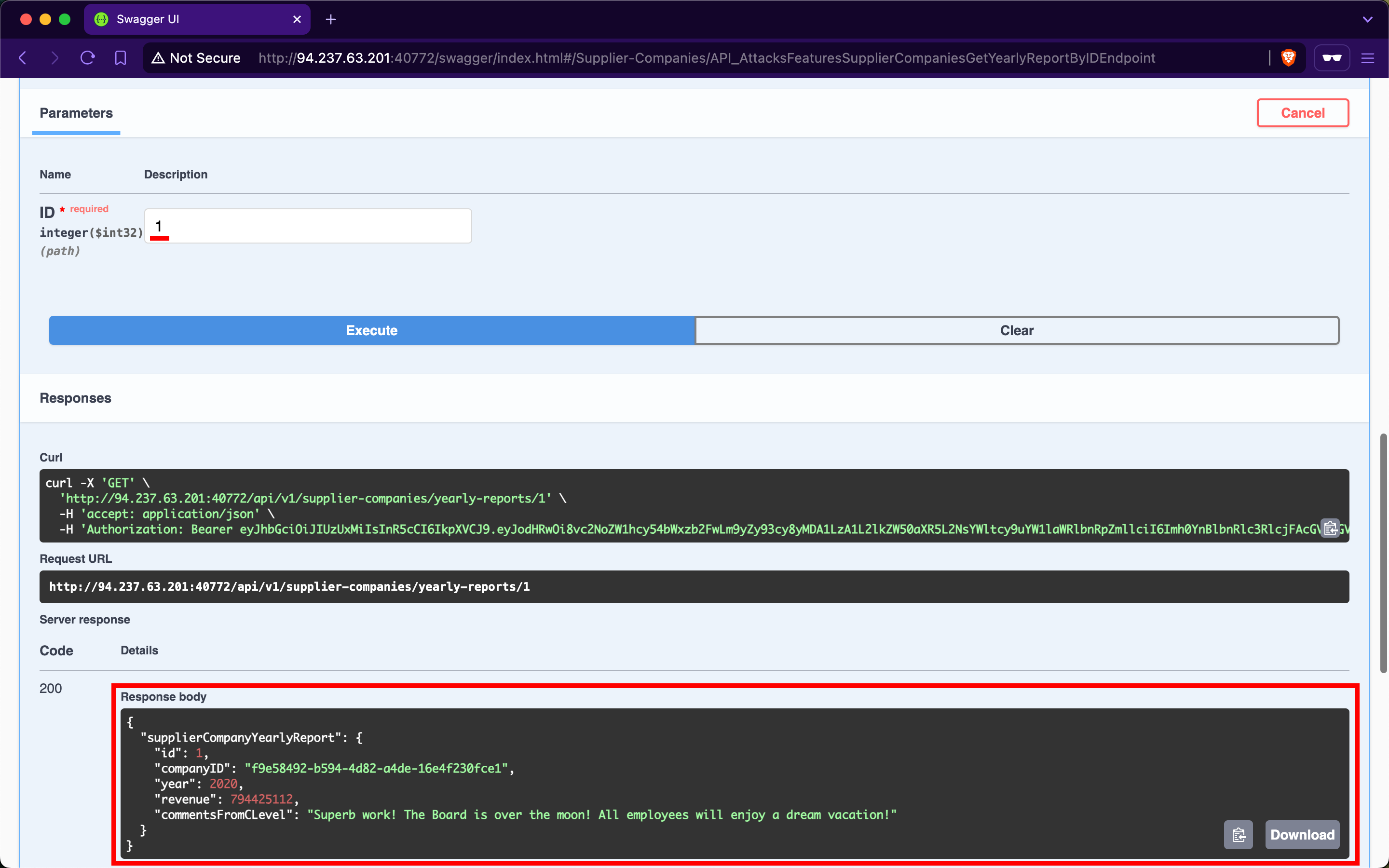Go back using the browser back arrow
Viewport: 1389px width, 868px height.
(23, 58)
